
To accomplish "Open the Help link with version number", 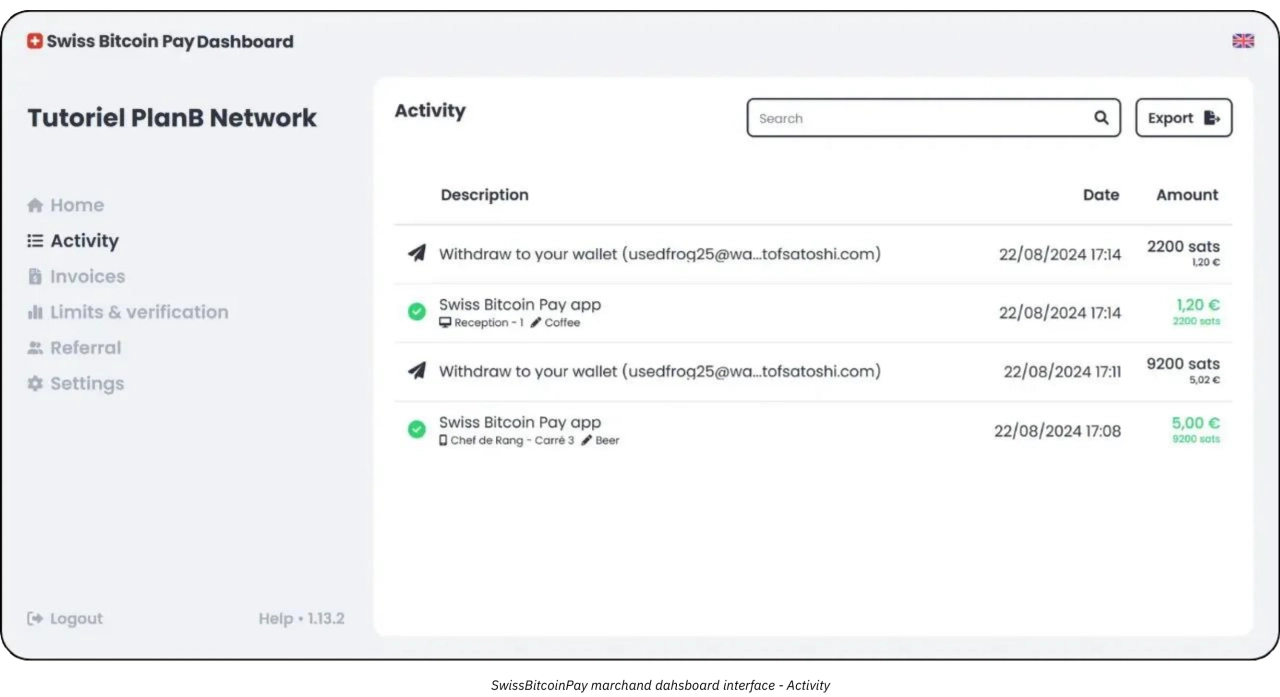I will tap(301, 619).
